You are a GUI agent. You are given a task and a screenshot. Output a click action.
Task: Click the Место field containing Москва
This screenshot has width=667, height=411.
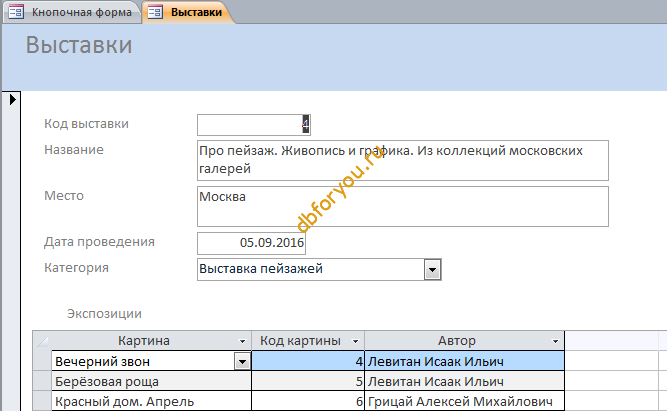click(402, 206)
